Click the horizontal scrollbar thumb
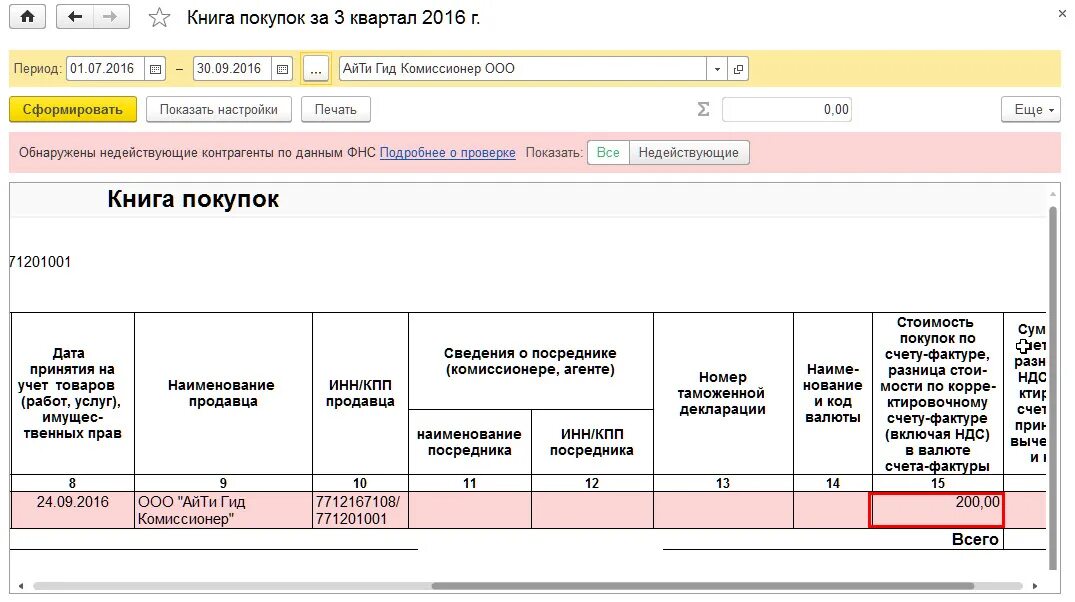 (703, 586)
